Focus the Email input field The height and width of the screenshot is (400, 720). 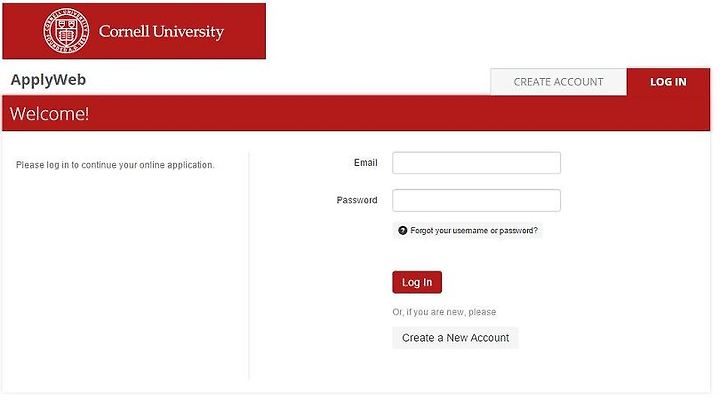[476, 163]
